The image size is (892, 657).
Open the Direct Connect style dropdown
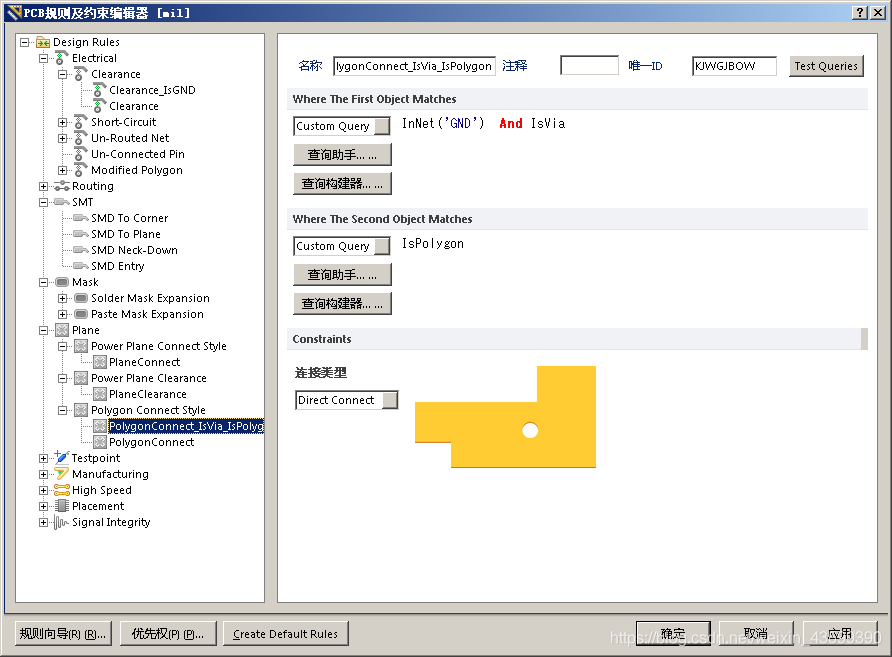pos(389,400)
